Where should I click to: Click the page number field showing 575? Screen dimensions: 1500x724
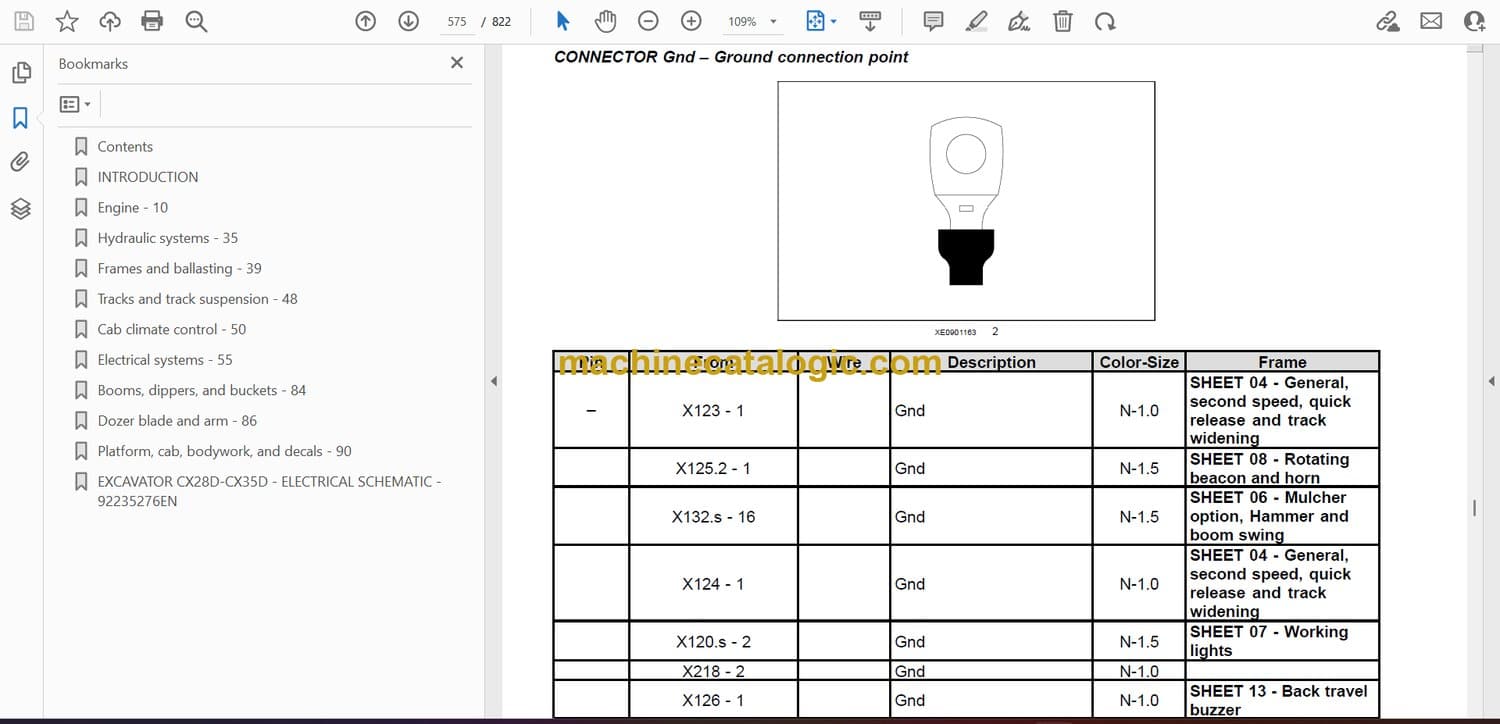pos(457,21)
